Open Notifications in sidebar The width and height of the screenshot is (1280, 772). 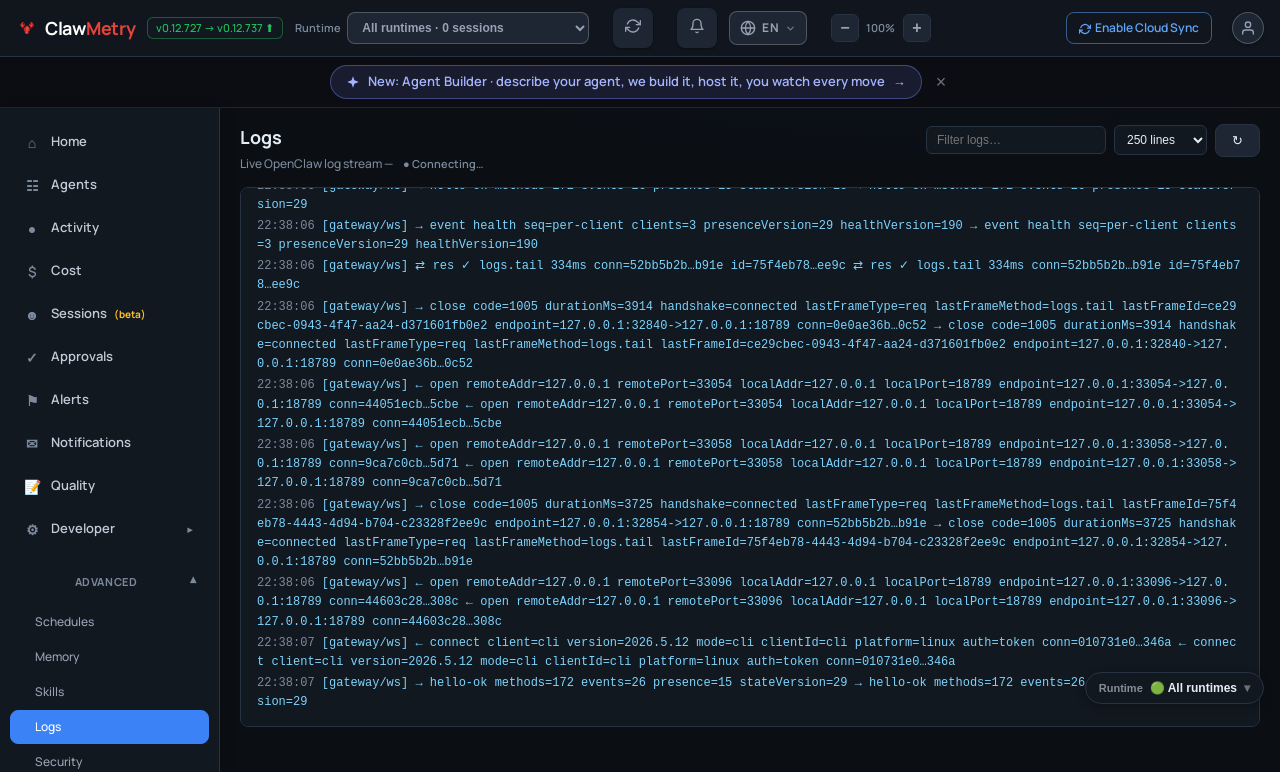(110, 443)
